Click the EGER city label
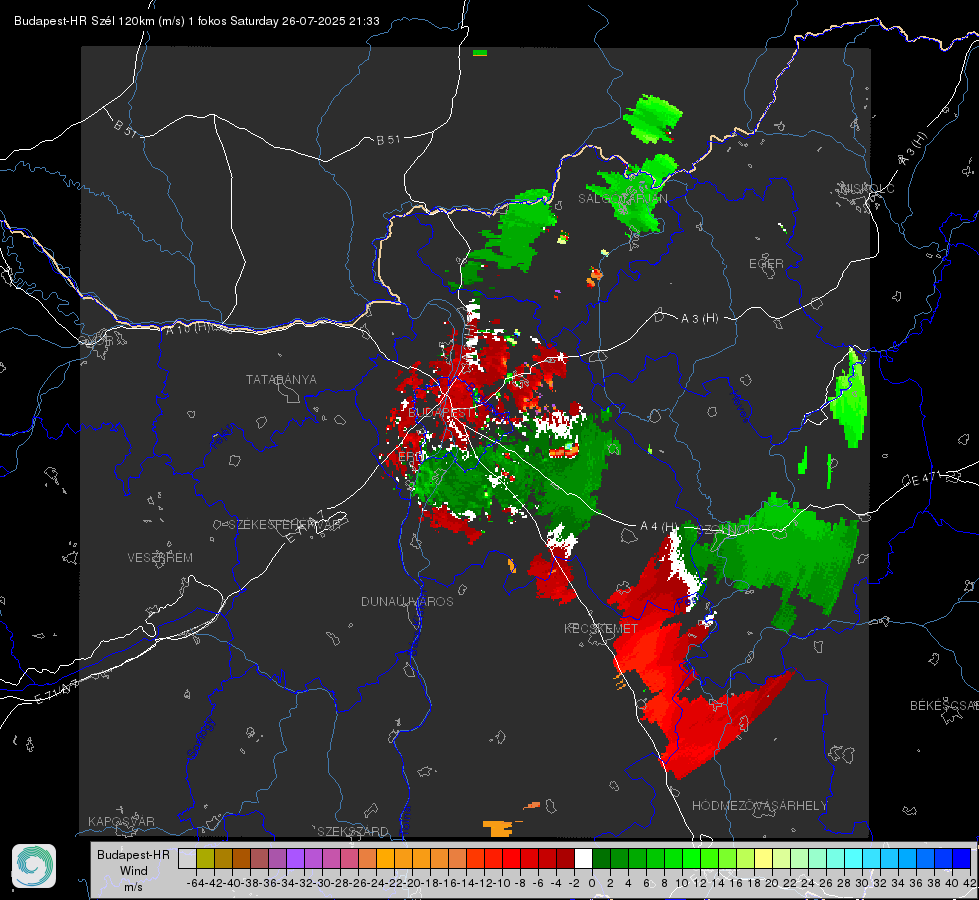The height and width of the screenshot is (900, 979). pos(766,264)
